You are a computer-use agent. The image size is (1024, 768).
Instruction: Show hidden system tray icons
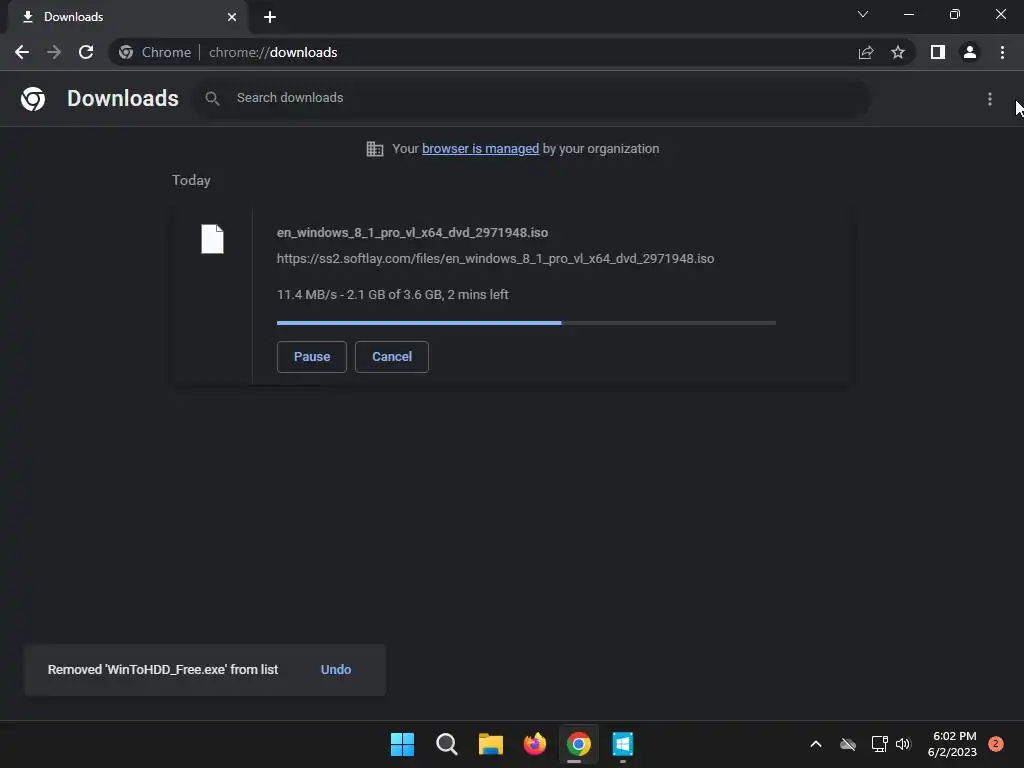(x=816, y=744)
